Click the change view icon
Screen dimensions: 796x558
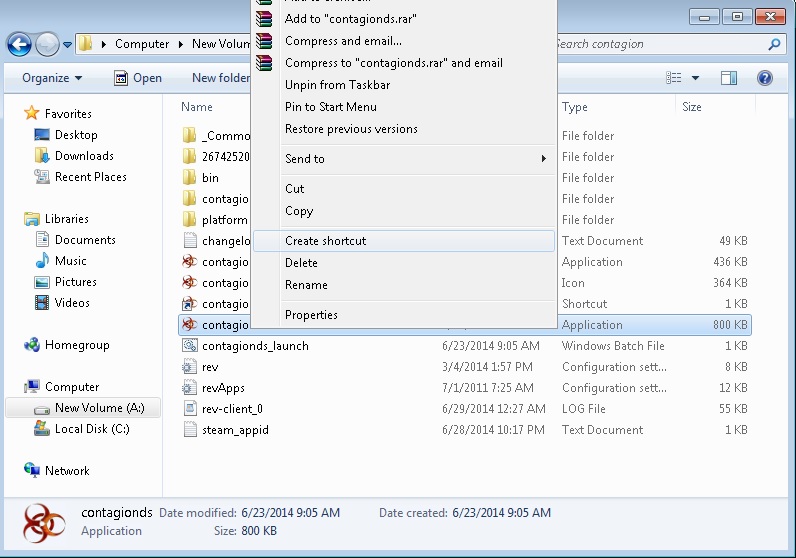tap(674, 78)
